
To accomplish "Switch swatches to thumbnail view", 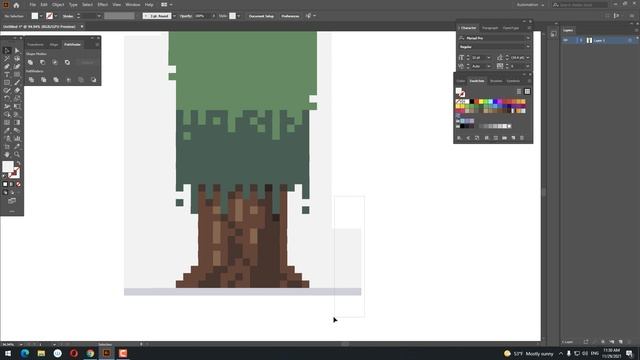I will click(527, 91).
